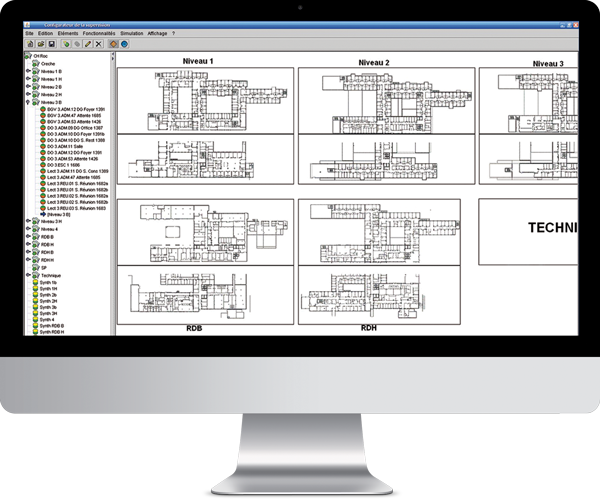Expand the Niveau 4 tree node

coord(28,229)
